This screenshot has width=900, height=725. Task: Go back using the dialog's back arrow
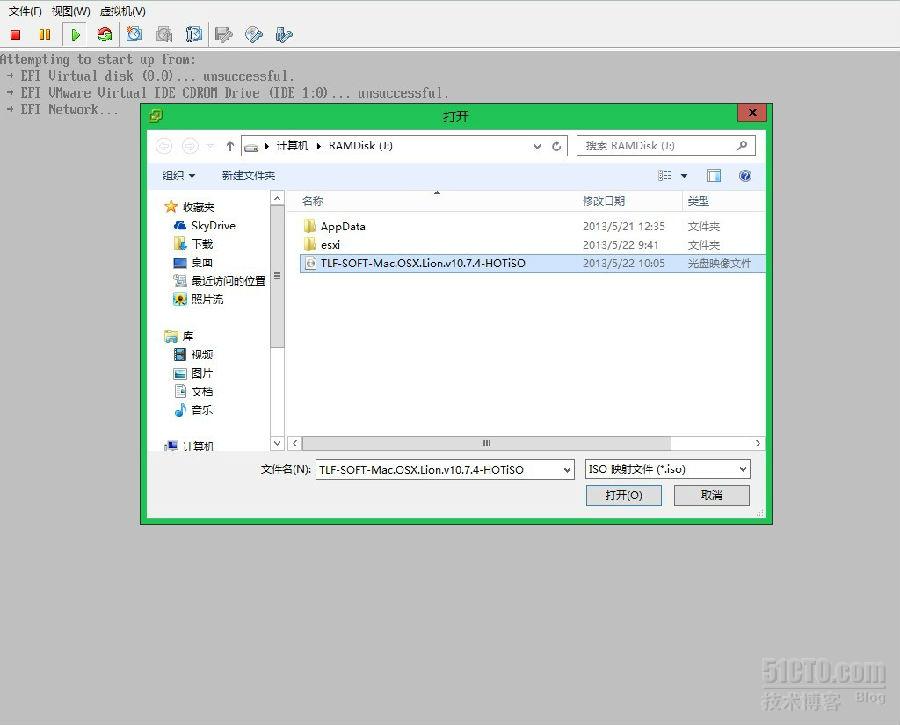(164, 146)
